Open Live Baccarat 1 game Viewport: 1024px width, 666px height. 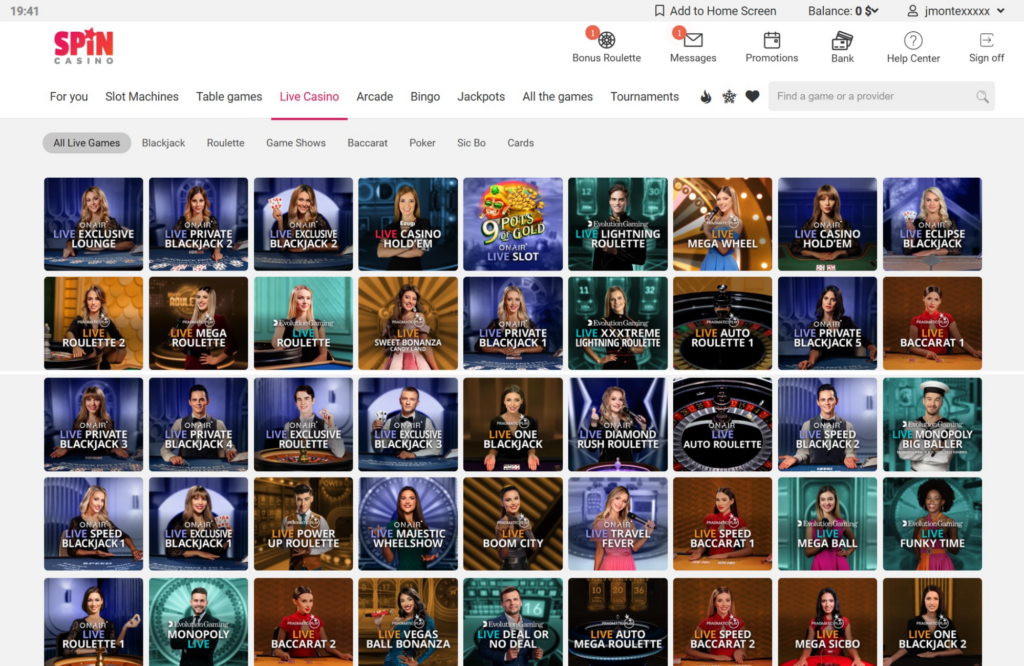coord(932,323)
